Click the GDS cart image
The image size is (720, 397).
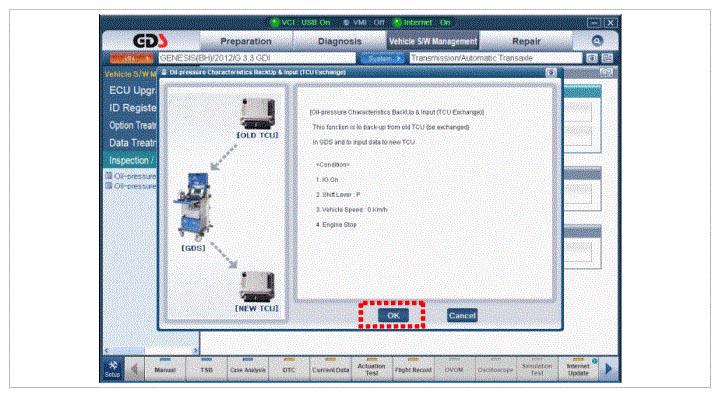tap(193, 207)
